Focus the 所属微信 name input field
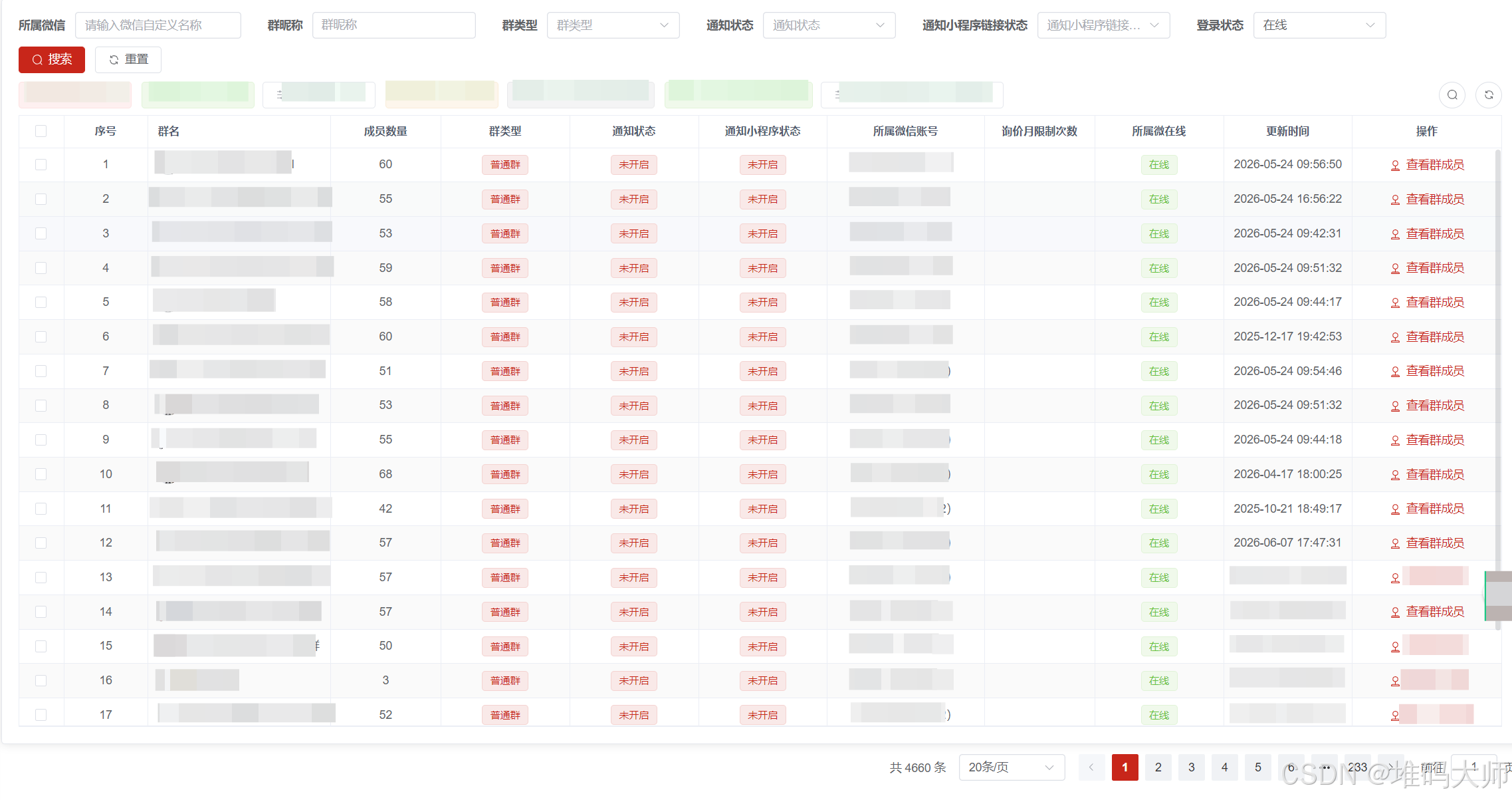The height and width of the screenshot is (800, 1512). pyautogui.click(x=158, y=25)
